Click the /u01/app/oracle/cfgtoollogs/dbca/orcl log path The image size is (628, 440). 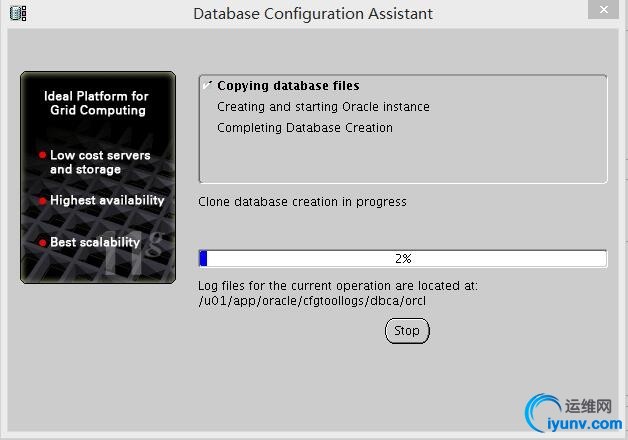coord(313,300)
